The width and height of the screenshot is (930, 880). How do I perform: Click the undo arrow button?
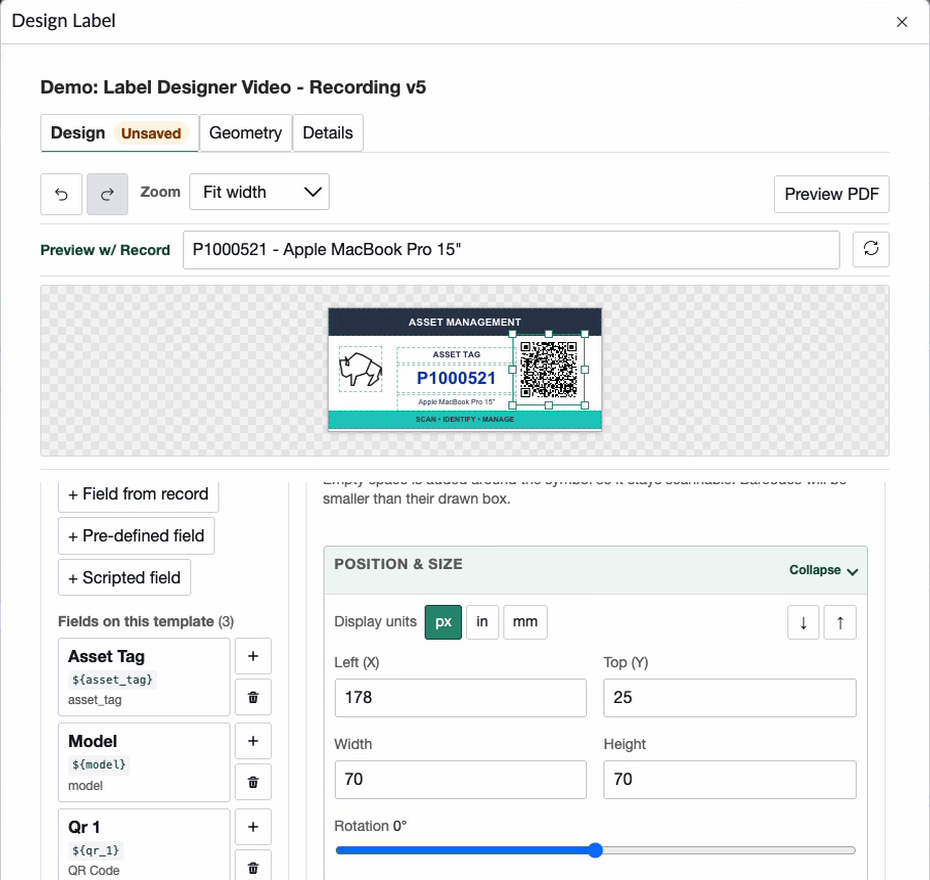[x=61, y=194]
